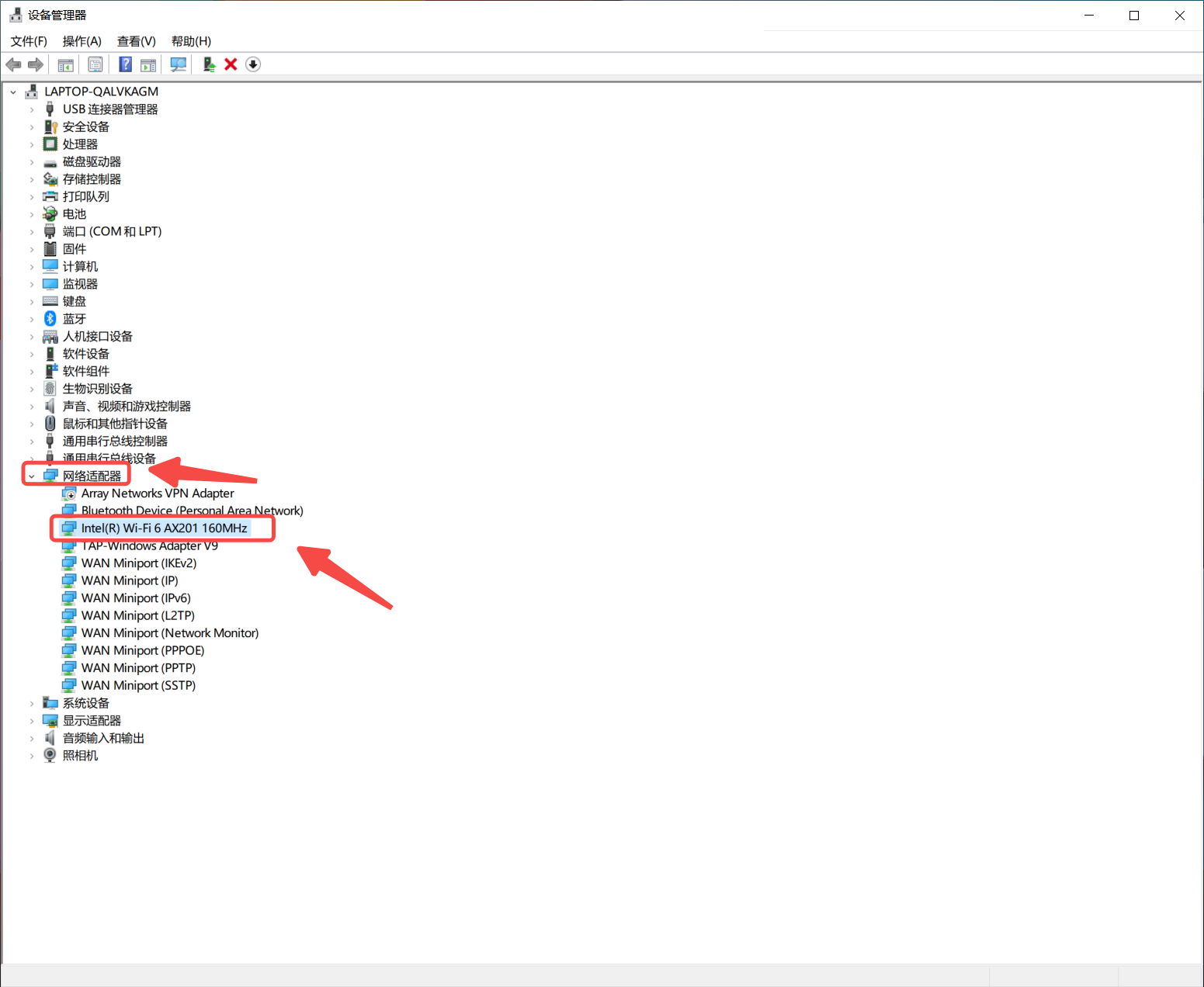Collapse the LAPTOP-QALVKAGM root node
The width and height of the screenshot is (1204, 987).
coord(13,92)
